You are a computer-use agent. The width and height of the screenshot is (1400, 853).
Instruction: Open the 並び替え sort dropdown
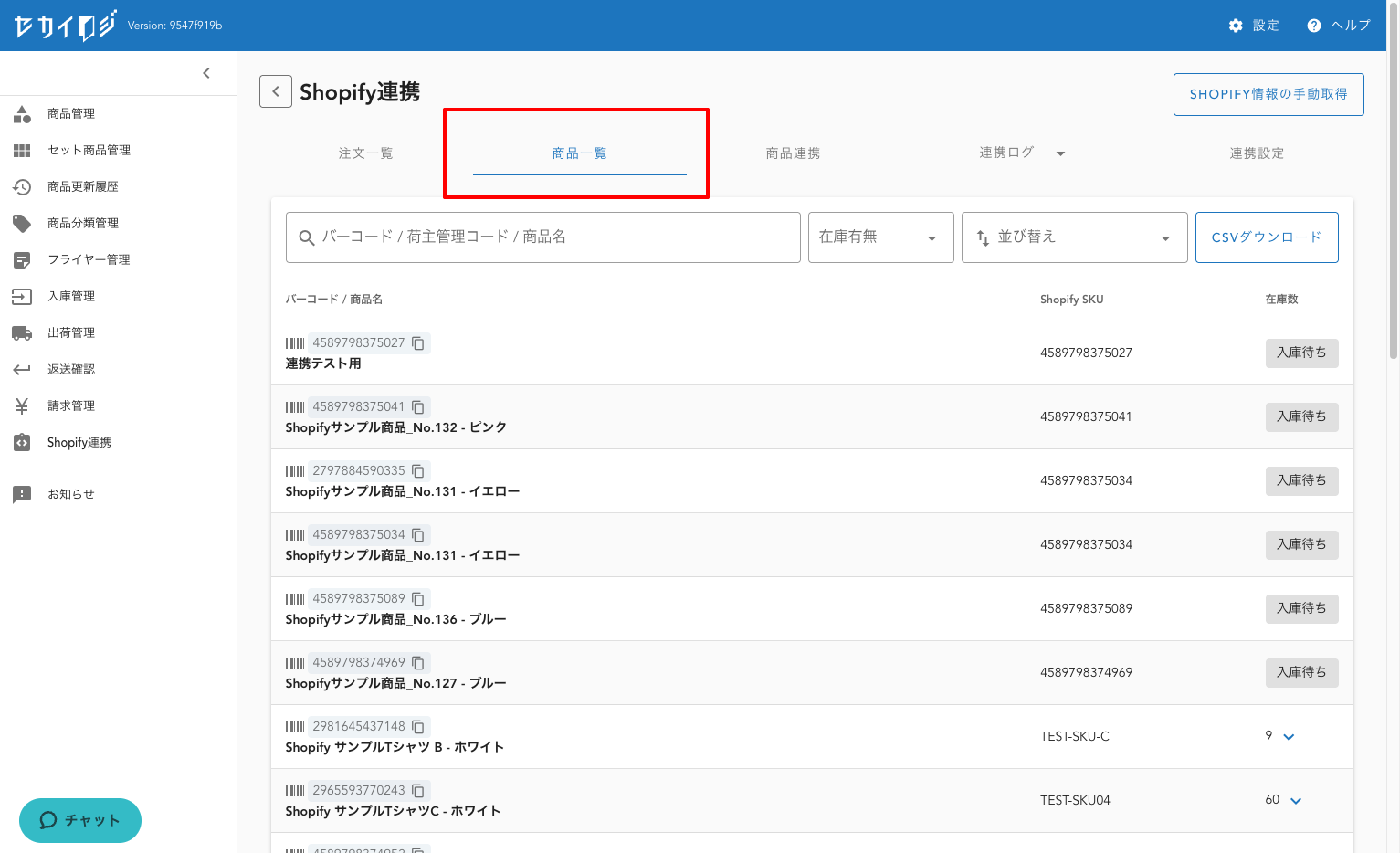(1074, 237)
